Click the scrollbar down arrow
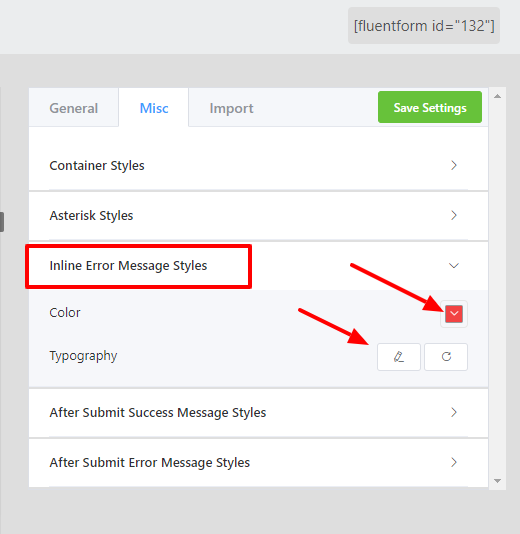The height and width of the screenshot is (534, 520). 498,481
